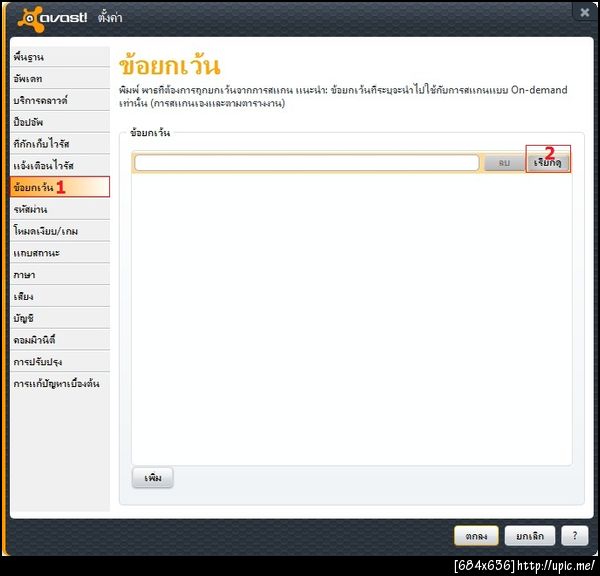The image size is (600, 576).
Task: Click the exclusion path input field
Action: click(307, 163)
